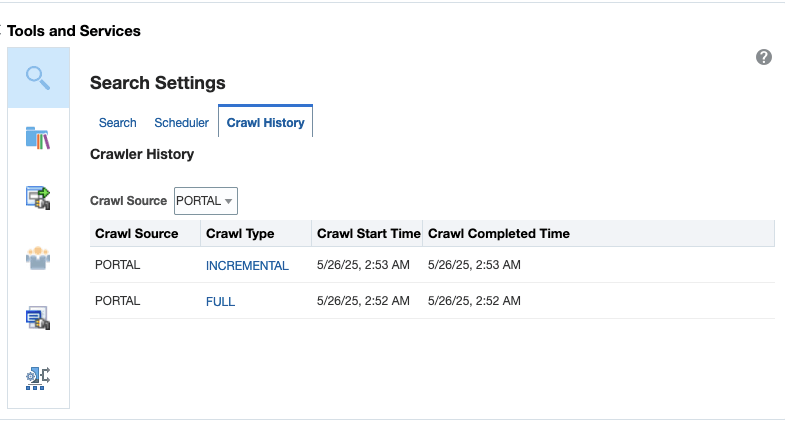Click the Crawl Start Time column header
Viewport: 785px width, 422px height.
368,234
